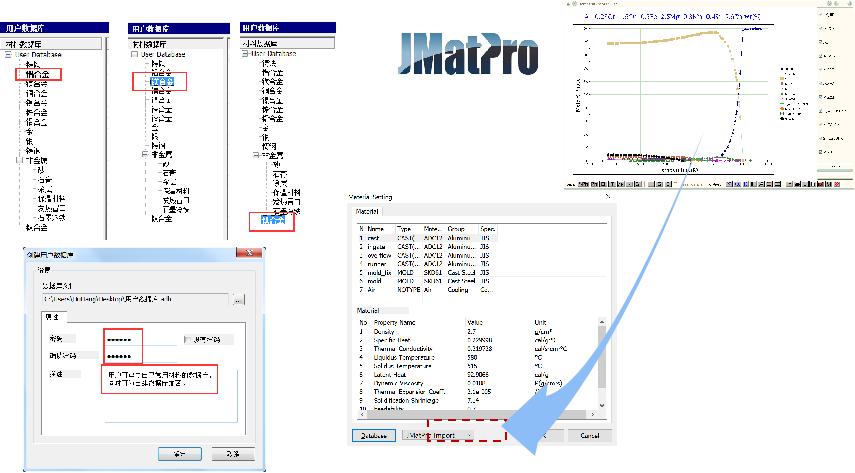
Task: Click Cancel in Material Setting dialog
Action: pyautogui.click(x=589, y=435)
